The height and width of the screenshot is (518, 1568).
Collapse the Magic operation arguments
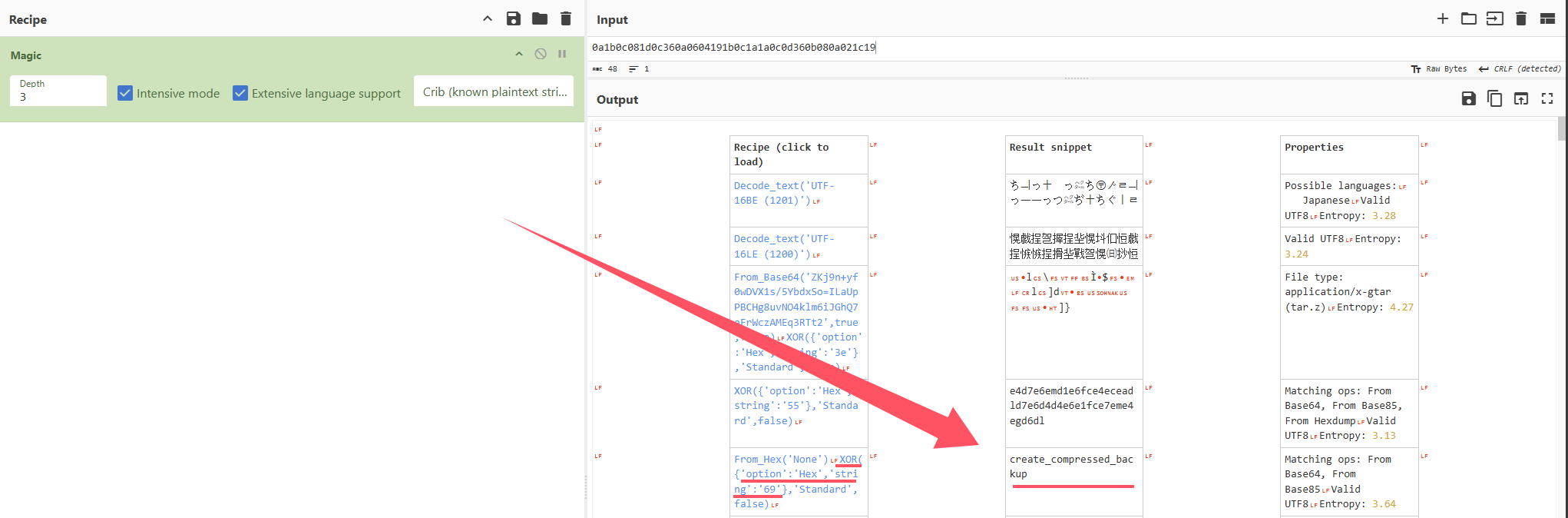coord(519,54)
